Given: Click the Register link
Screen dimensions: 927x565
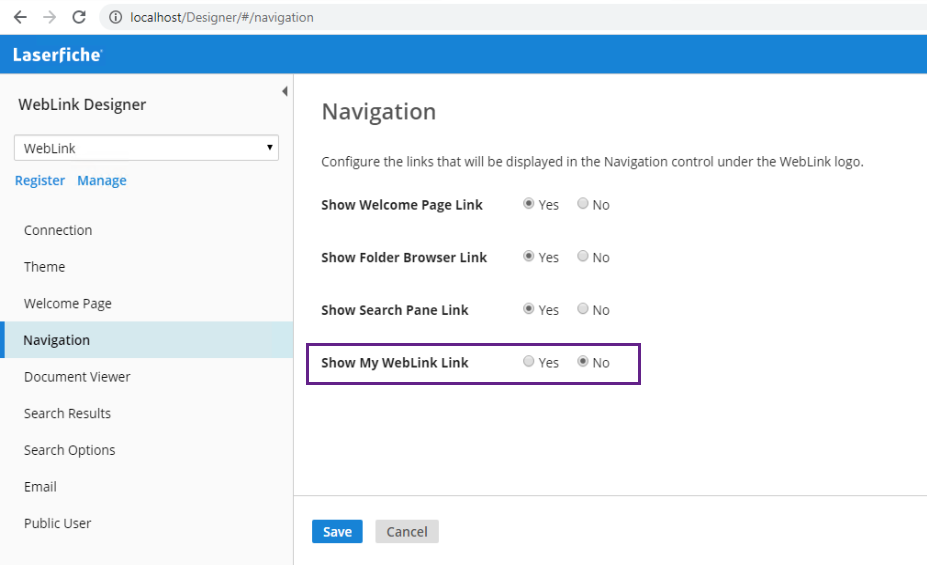Looking at the screenshot, I should tap(40, 180).
